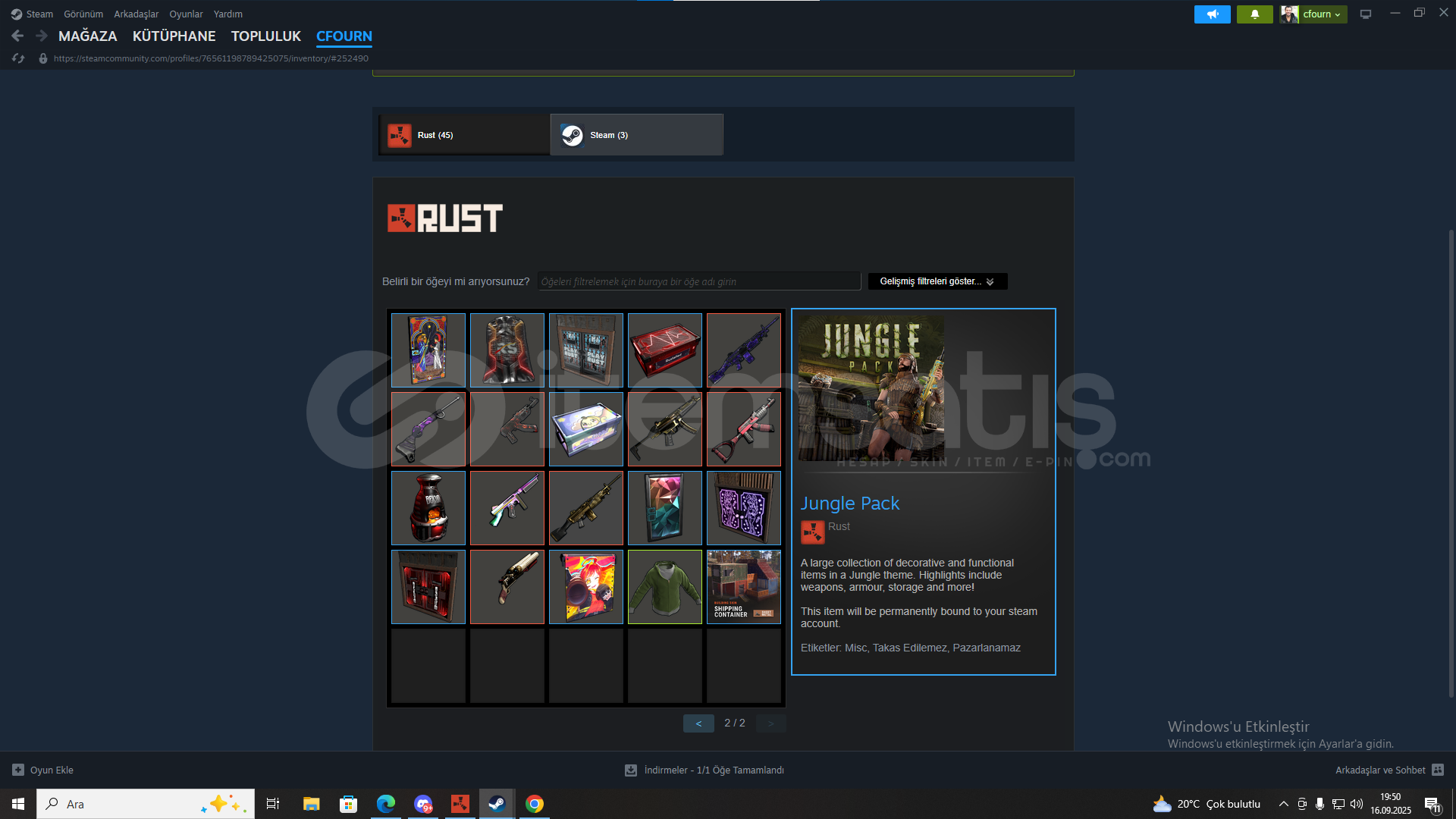Click the Steam forward navigation arrow

click(42, 36)
